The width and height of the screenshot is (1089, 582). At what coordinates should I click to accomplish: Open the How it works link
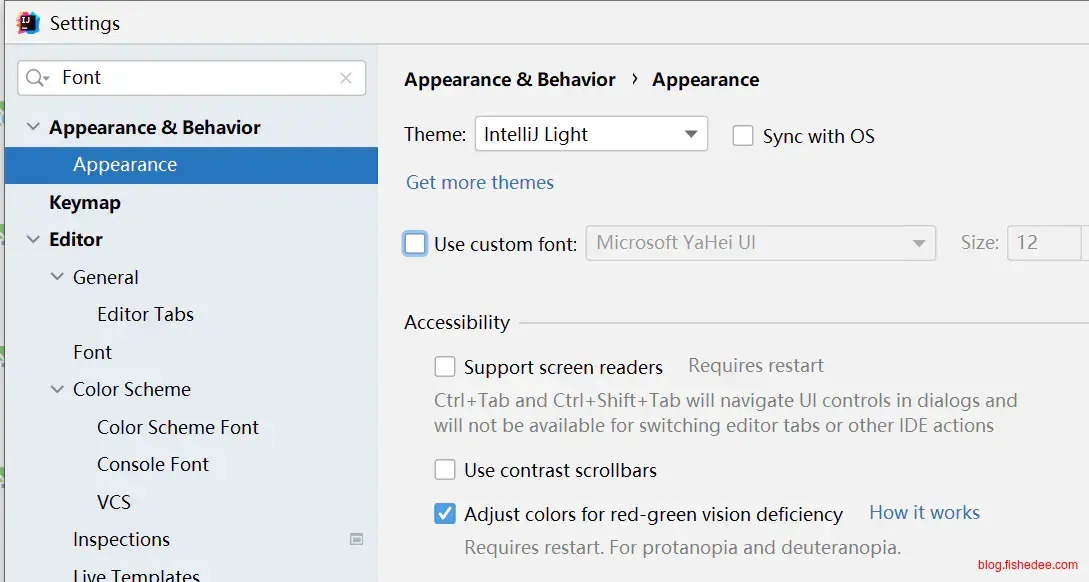[924, 513]
